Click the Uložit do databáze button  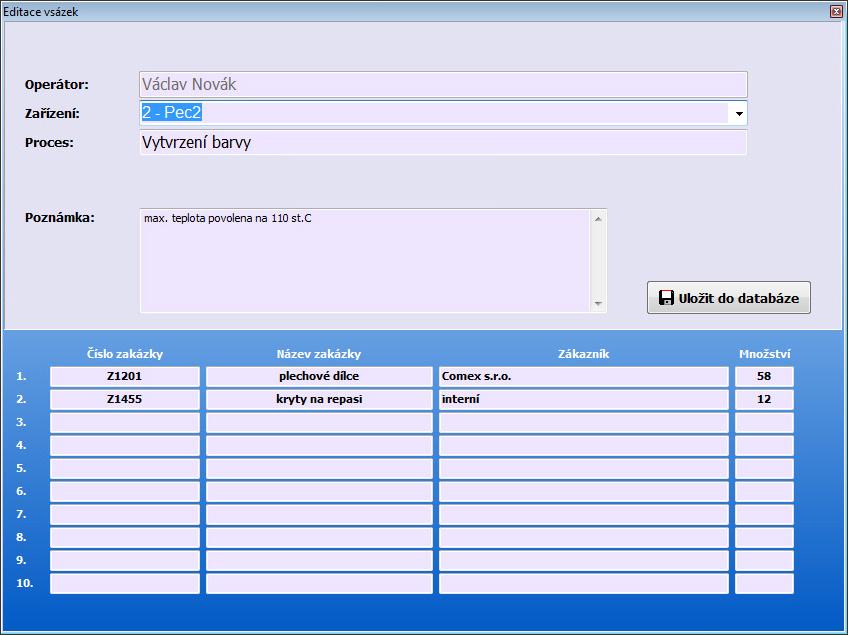click(x=728, y=297)
